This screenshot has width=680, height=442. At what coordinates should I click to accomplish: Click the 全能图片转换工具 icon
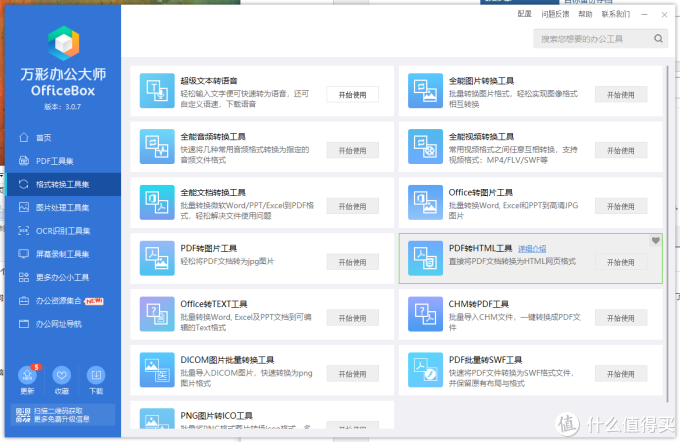(425, 91)
